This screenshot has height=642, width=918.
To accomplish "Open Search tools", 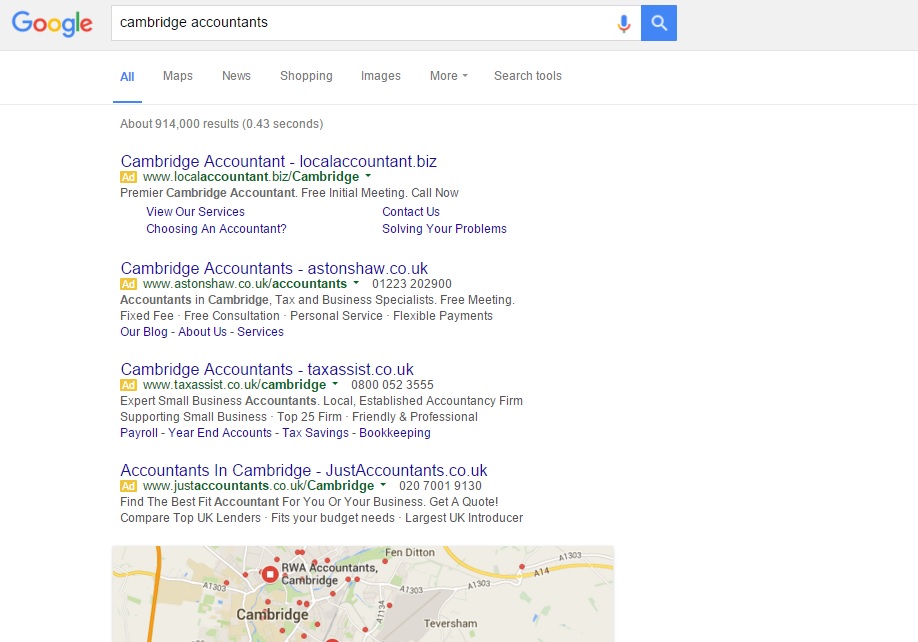I will [x=527, y=76].
